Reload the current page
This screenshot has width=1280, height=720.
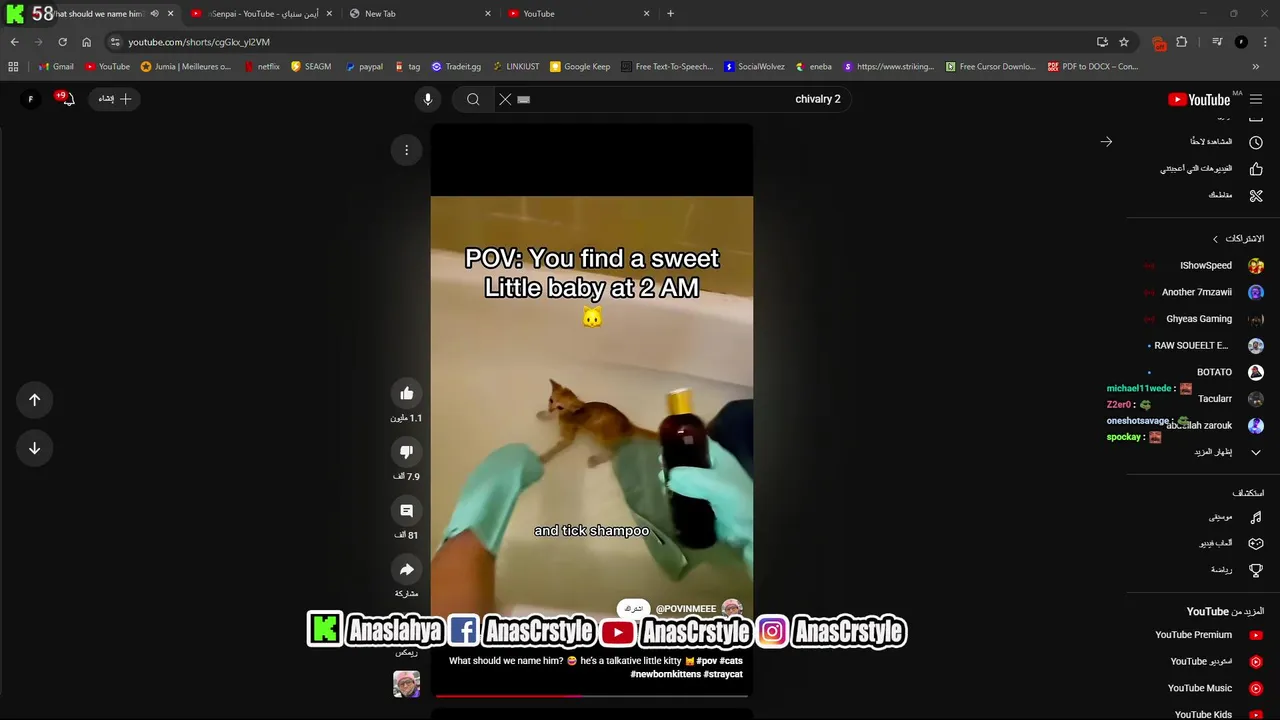click(x=62, y=42)
